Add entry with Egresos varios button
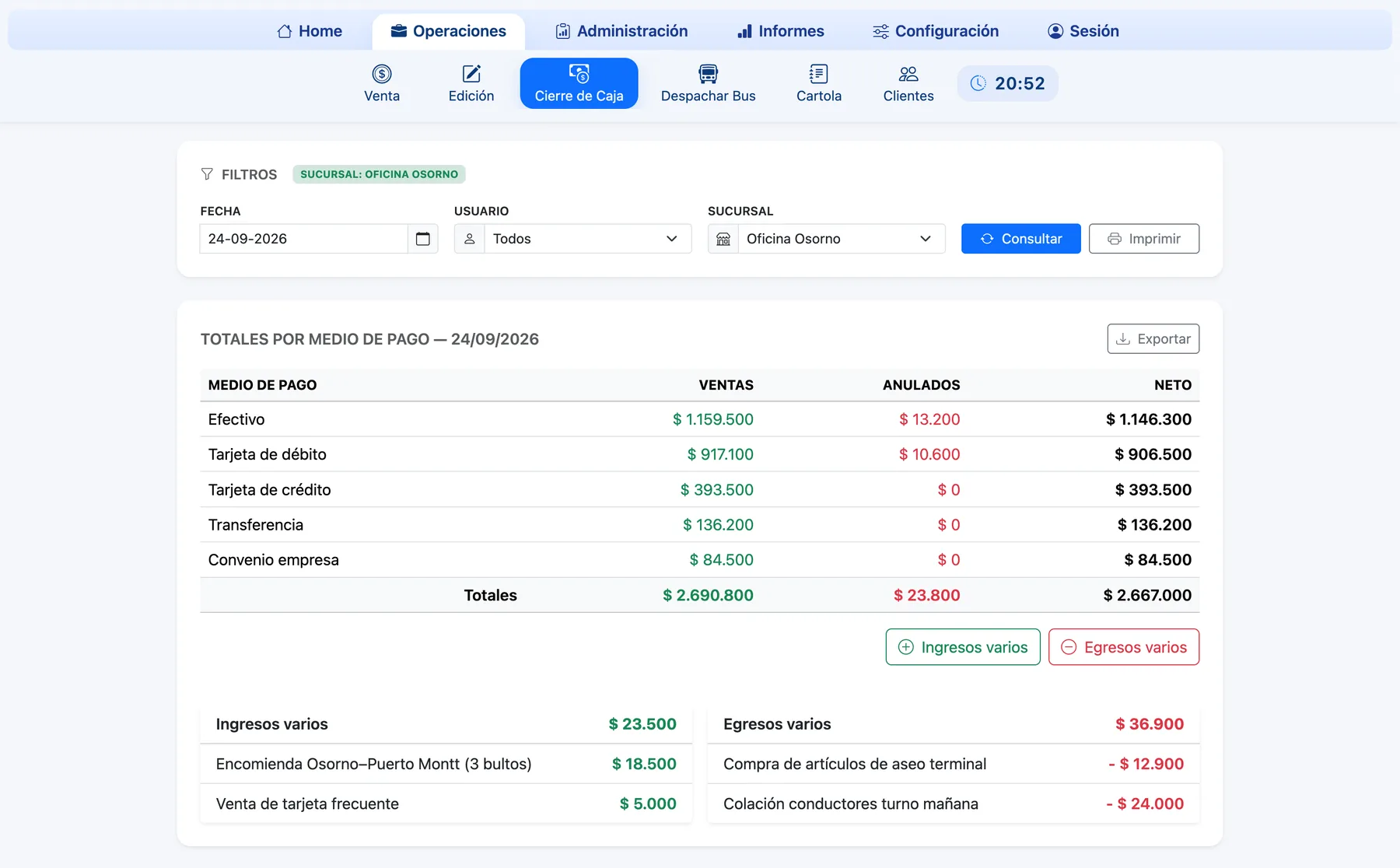The height and width of the screenshot is (868, 1400). 1123,647
